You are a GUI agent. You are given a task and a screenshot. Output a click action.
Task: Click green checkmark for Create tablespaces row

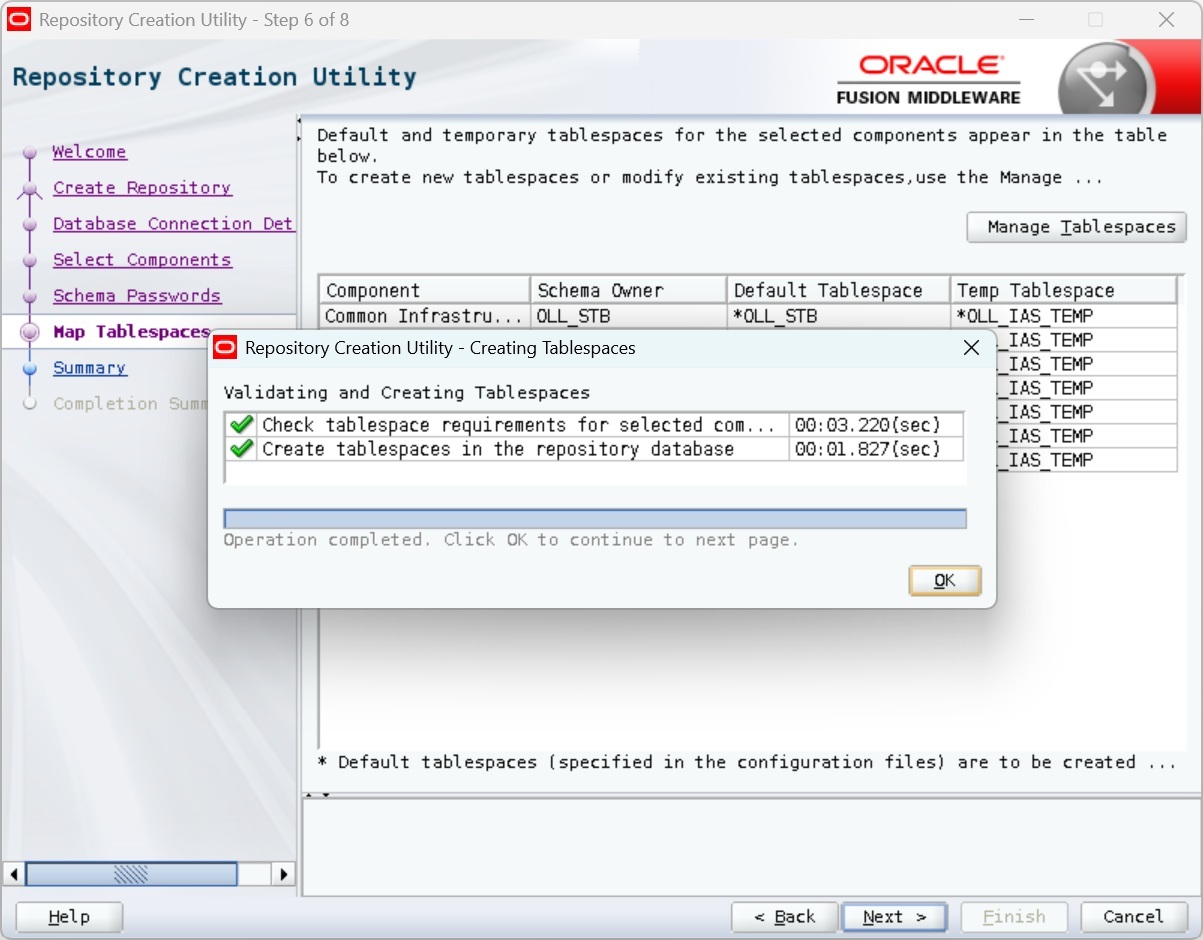coord(241,449)
